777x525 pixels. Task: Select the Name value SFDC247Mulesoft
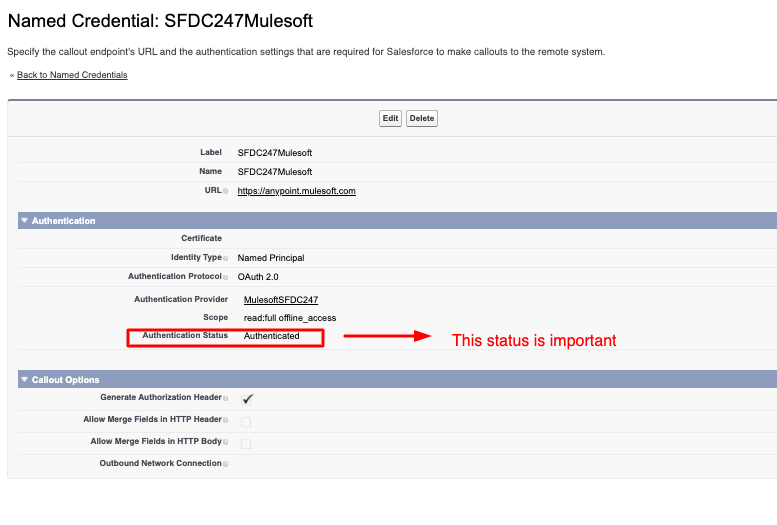point(275,172)
